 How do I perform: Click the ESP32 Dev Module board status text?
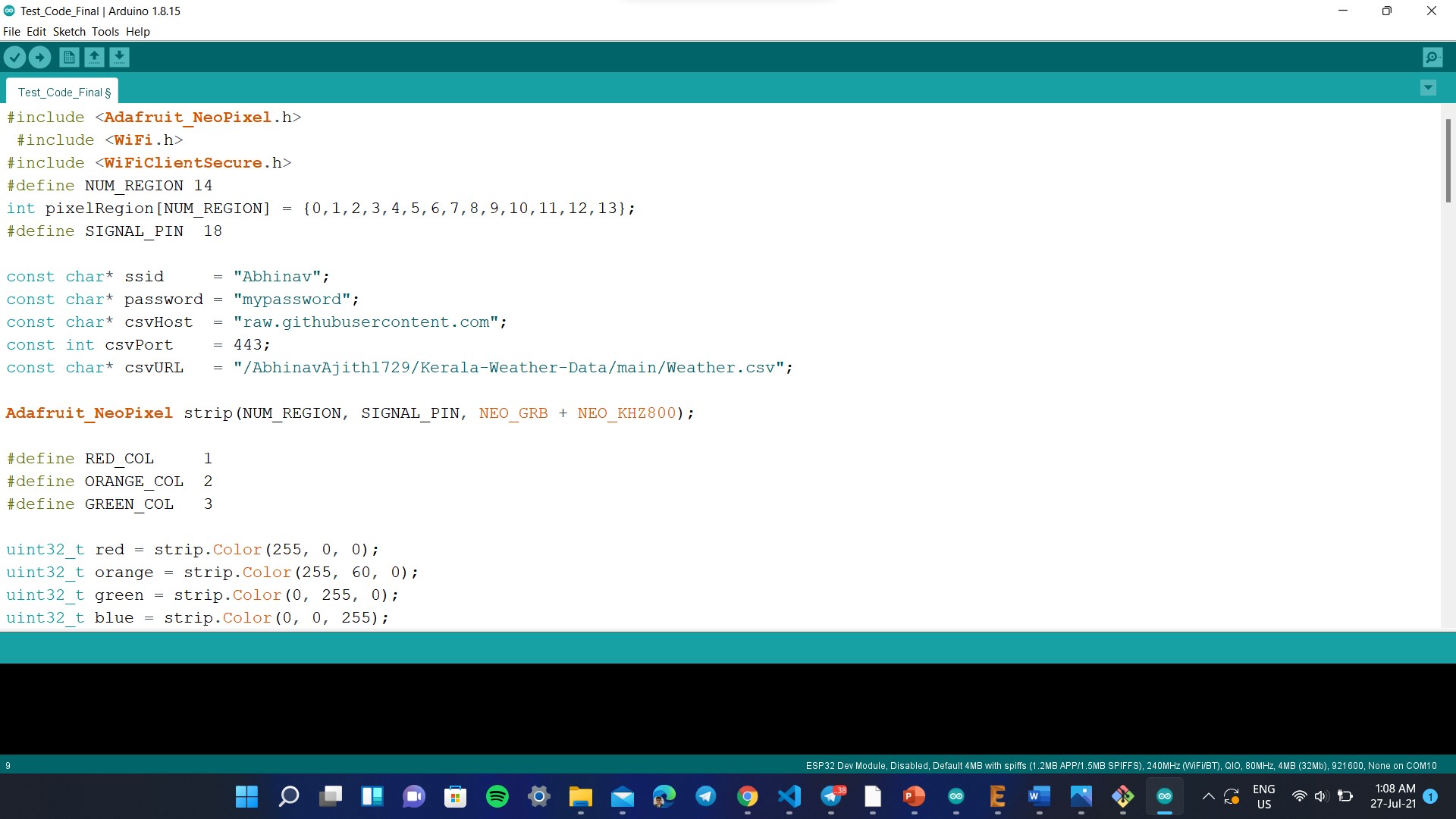pos(1121,766)
